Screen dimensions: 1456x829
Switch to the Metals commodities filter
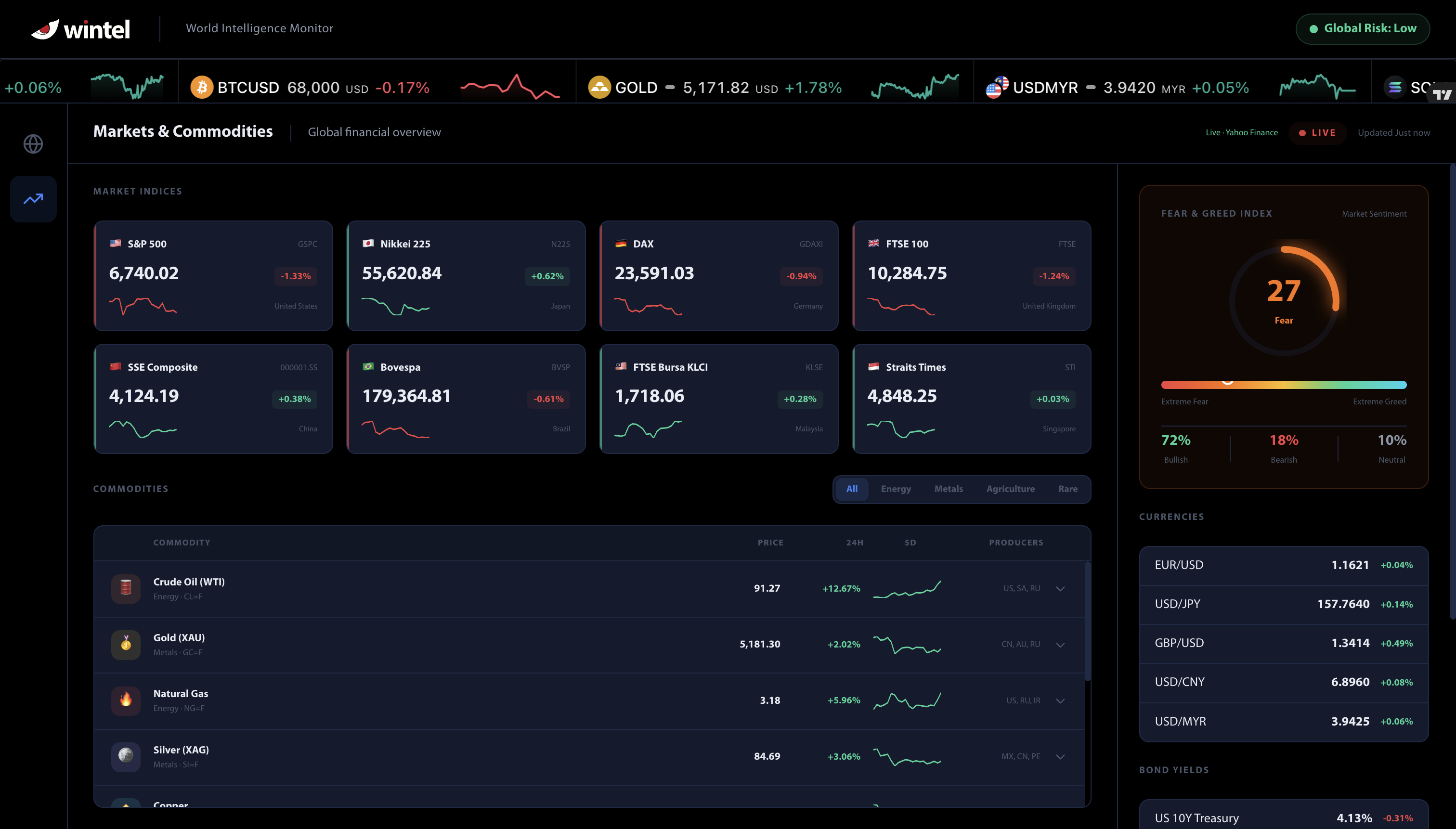(x=948, y=489)
